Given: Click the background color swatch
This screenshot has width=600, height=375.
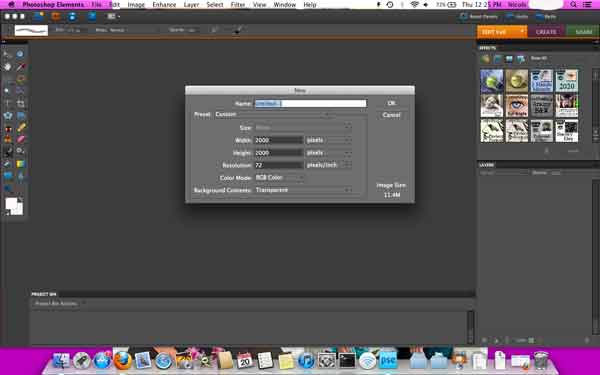Looking at the screenshot, I should pos(19,210).
